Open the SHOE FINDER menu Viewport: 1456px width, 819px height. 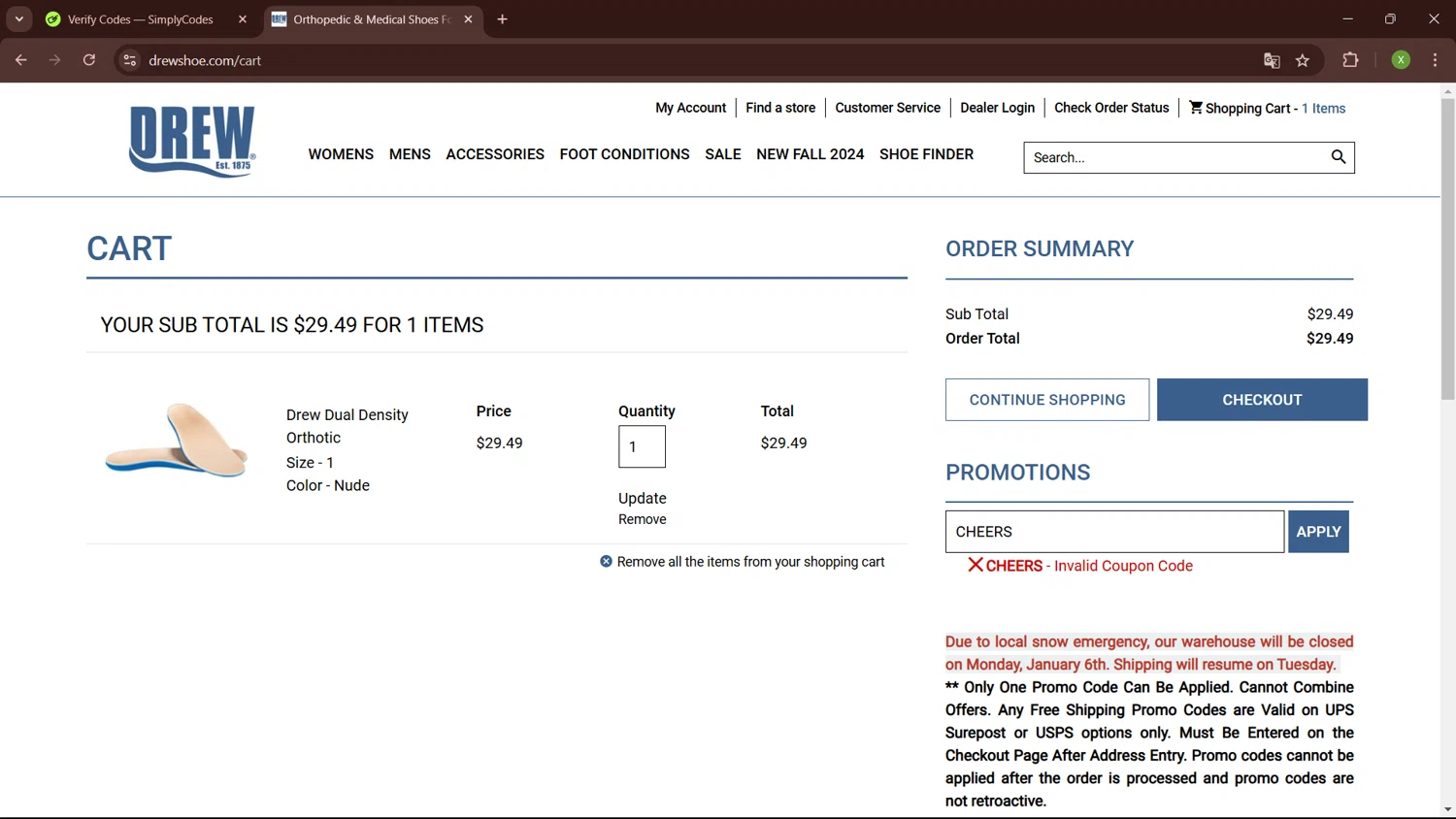(x=926, y=154)
